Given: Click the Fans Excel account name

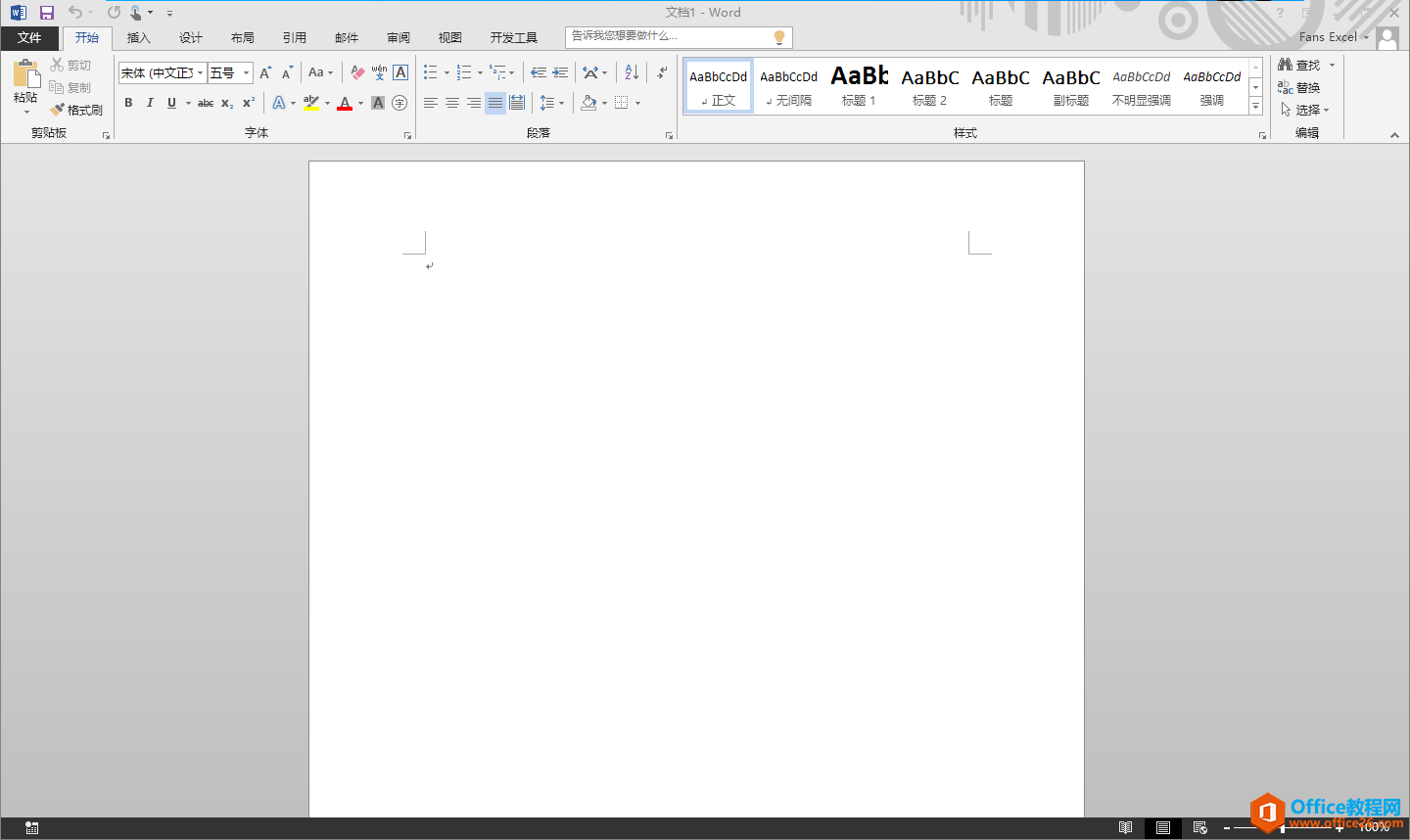Looking at the screenshot, I should (1328, 37).
